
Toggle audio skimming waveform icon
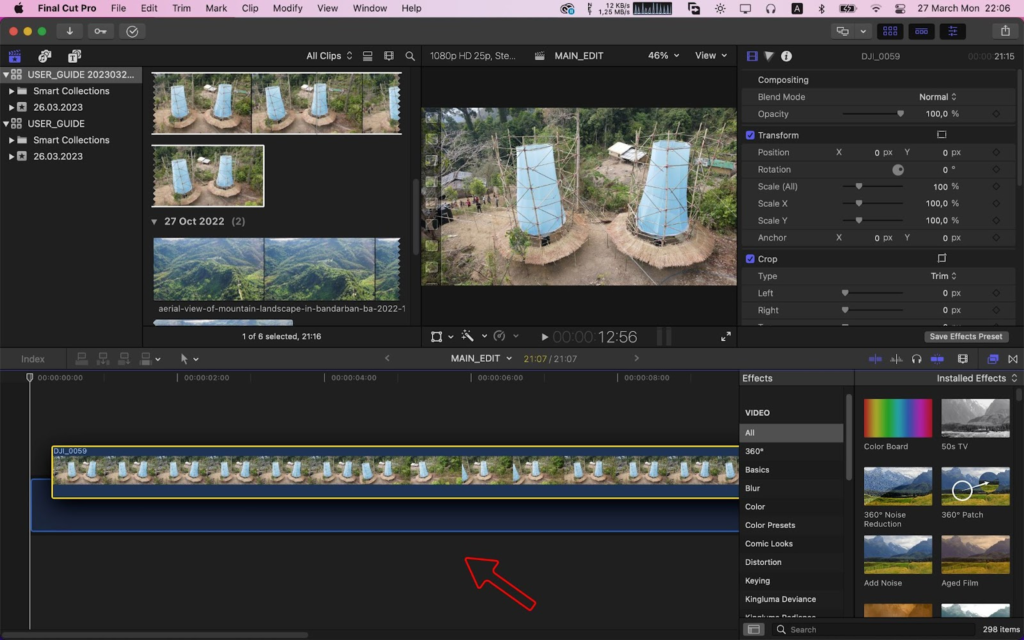[x=897, y=359]
